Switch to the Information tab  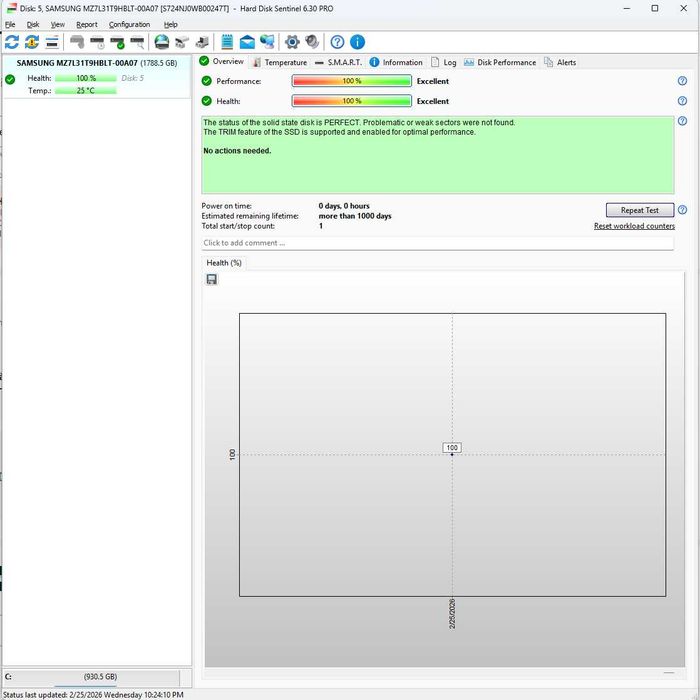click(x=396, y=62)
